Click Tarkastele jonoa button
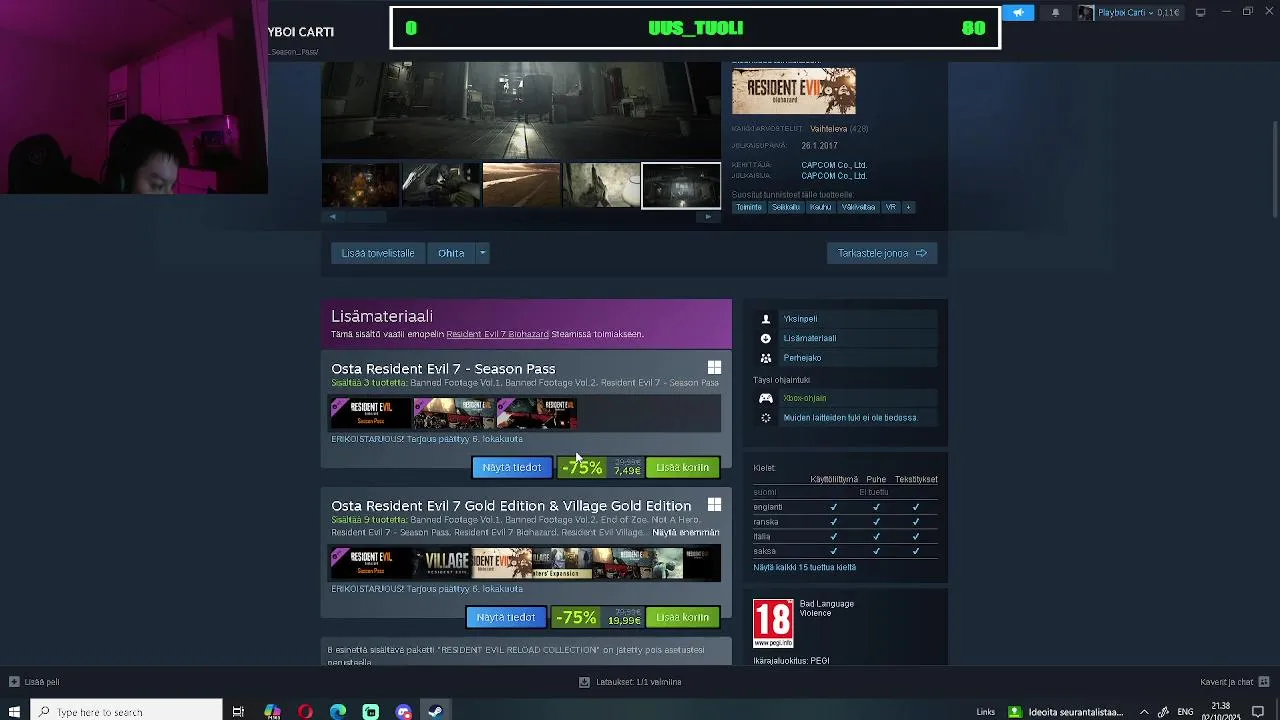Image resolution: width=1280 pixels, height=720 pixels. (x=882, y=253)
